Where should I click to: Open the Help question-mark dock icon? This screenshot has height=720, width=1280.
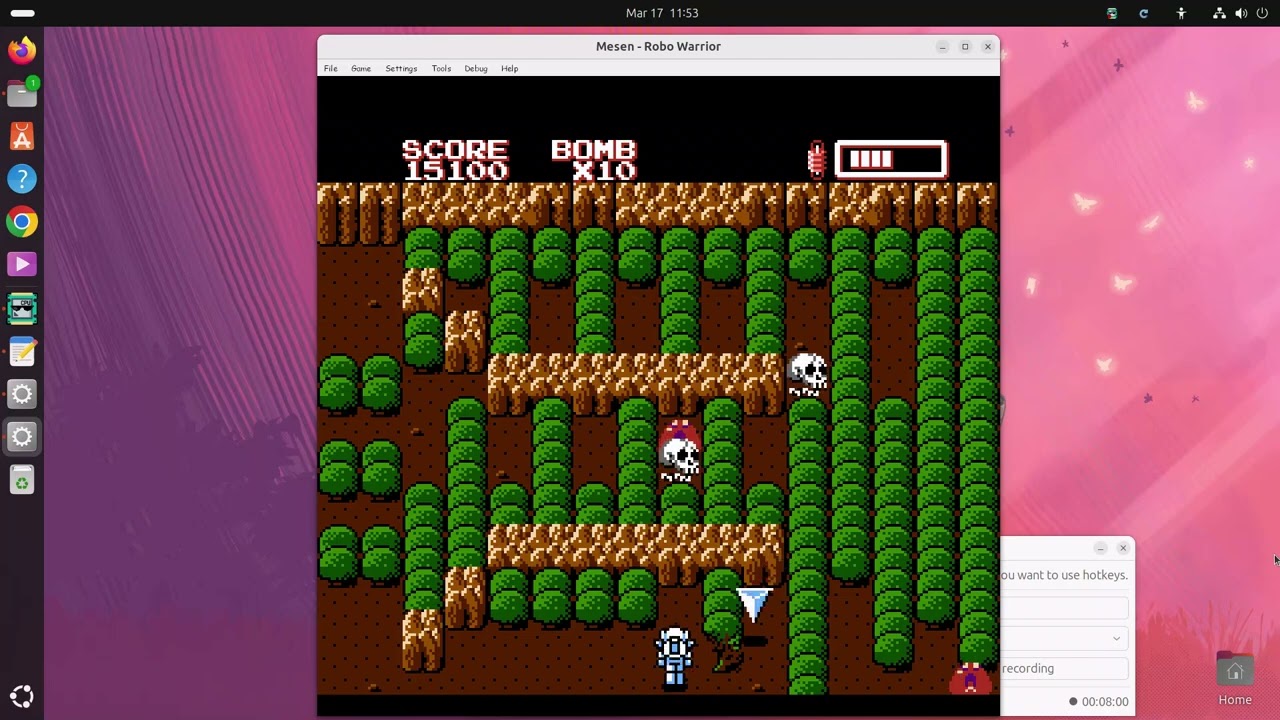pos(22,179)
